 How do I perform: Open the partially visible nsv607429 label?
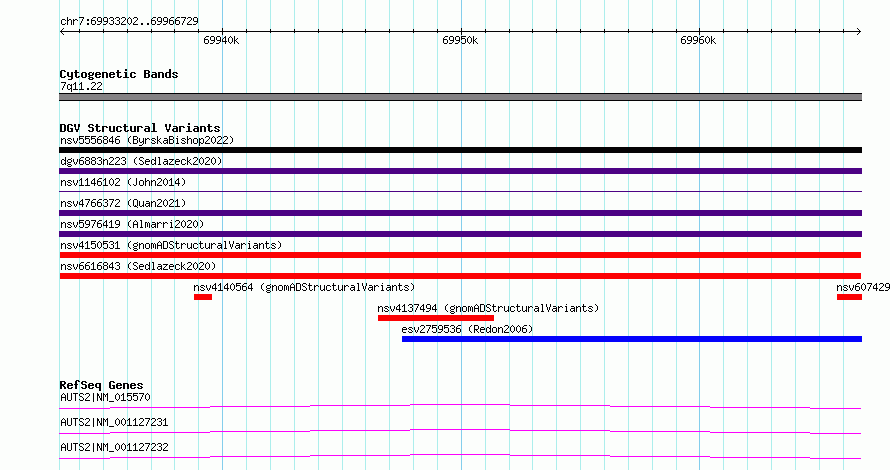coord(863,287)
